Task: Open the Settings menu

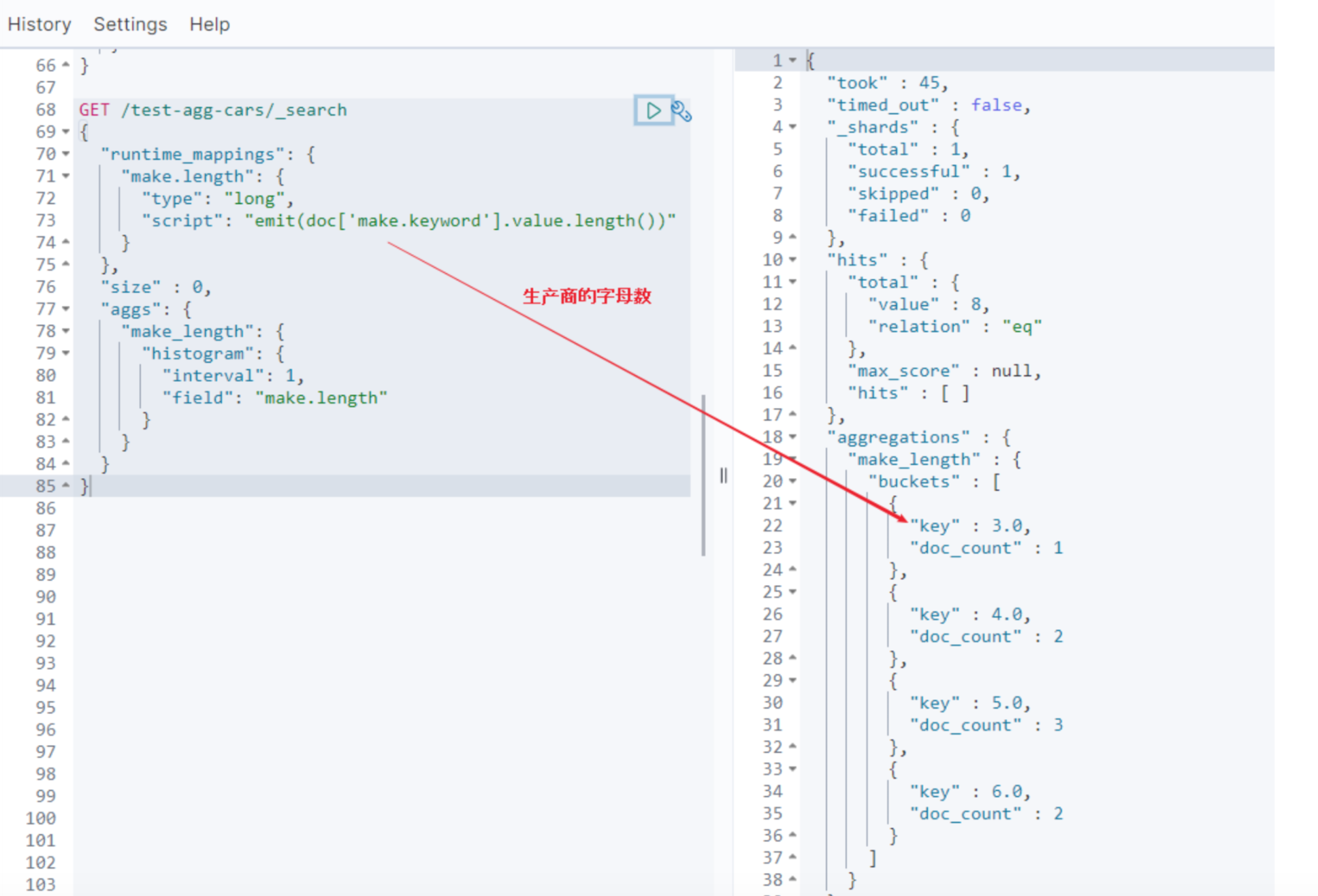Action: (130, 25)
